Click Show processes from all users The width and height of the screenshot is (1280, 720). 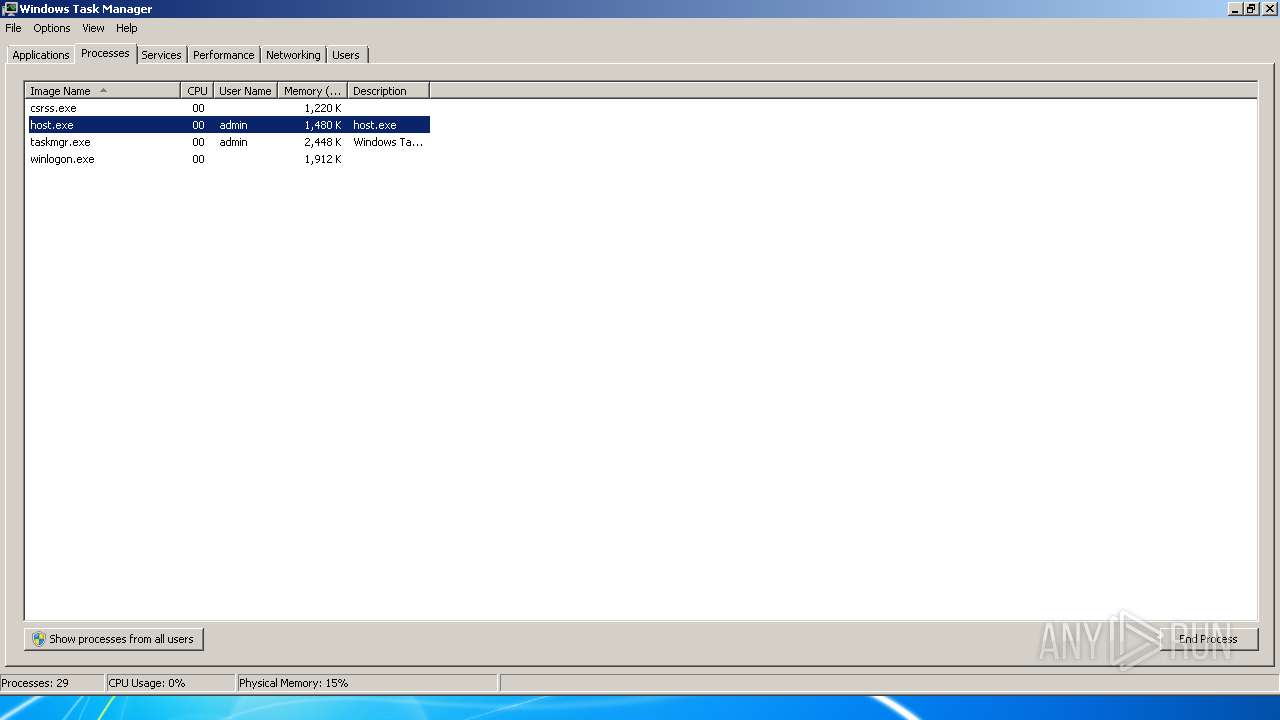pos(114,639)
